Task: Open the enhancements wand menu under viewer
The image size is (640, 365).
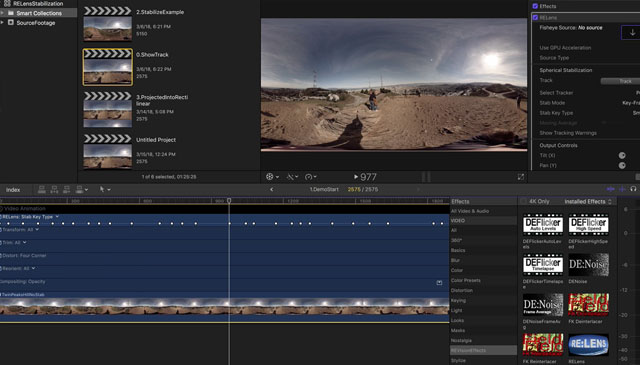Action: point(292,177)
